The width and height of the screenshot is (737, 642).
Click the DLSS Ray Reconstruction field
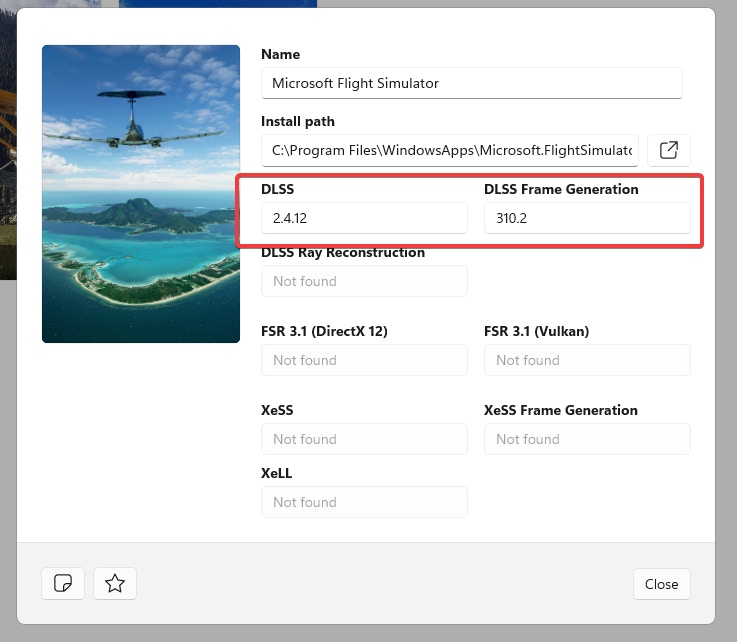[364, 281]
